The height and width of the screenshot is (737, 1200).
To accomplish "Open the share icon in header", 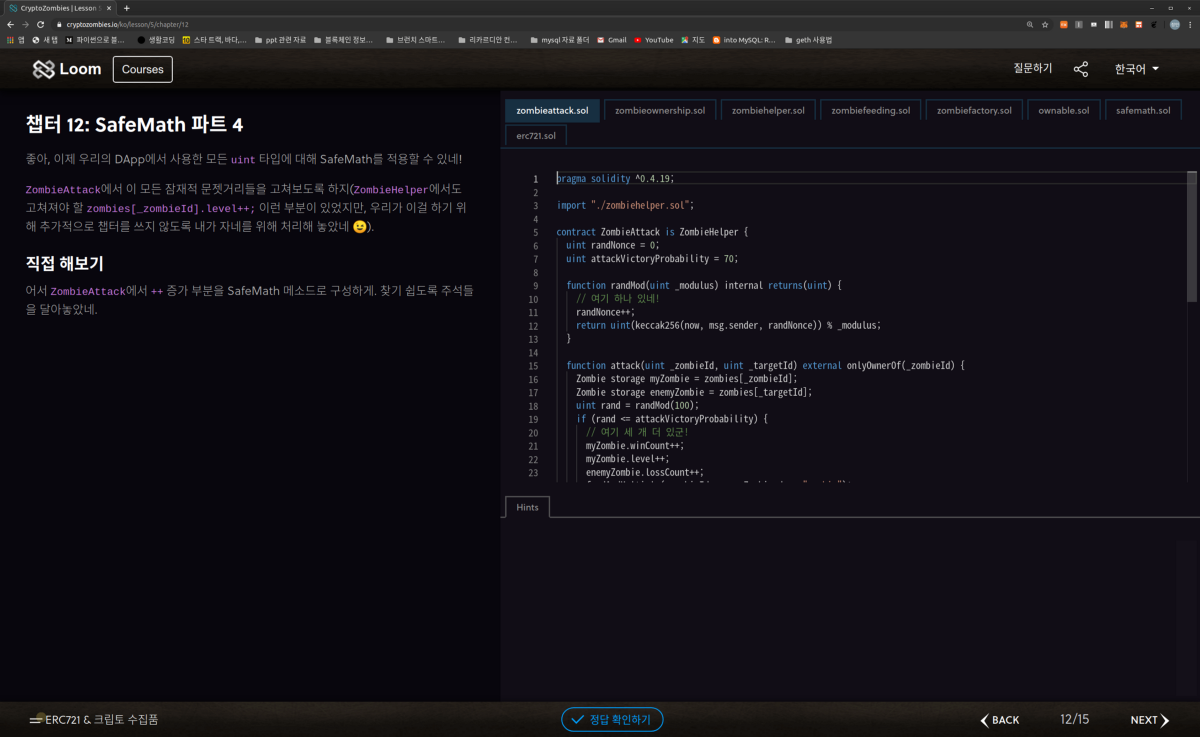I will (x=1081, y=69).
